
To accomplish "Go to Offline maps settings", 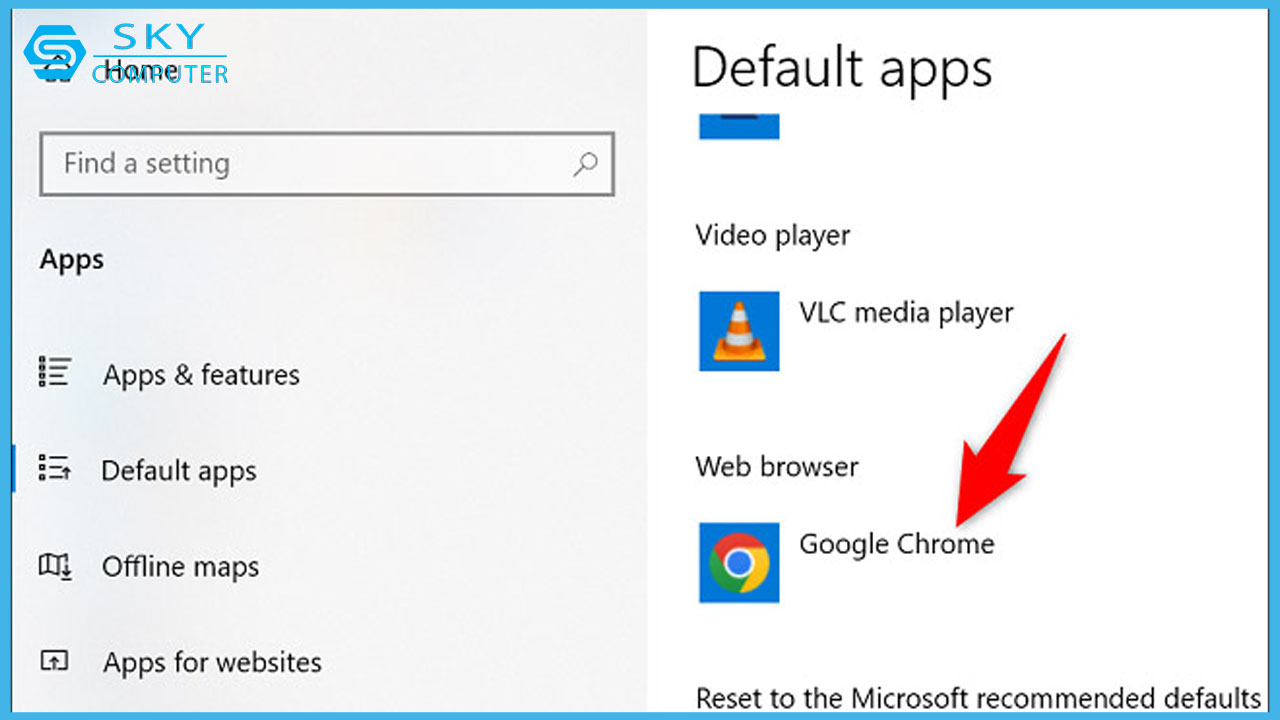I will click(180, 567).
